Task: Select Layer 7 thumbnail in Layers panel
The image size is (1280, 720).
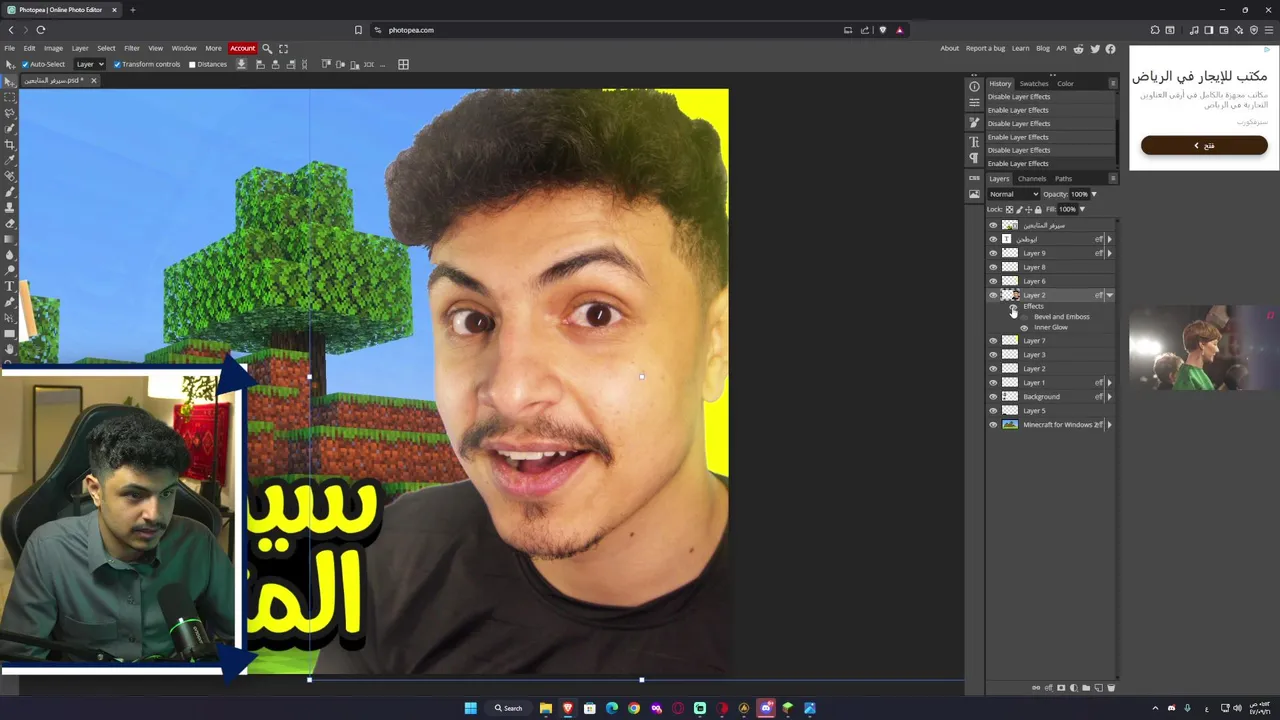Action: click(1010, 340)
